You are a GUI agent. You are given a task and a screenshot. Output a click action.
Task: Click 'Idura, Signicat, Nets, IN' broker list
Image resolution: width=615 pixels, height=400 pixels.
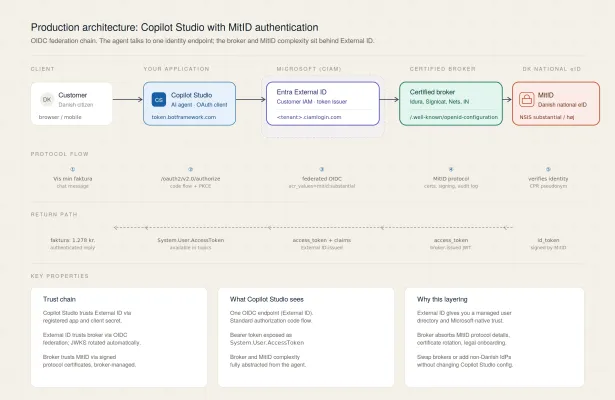439,102
